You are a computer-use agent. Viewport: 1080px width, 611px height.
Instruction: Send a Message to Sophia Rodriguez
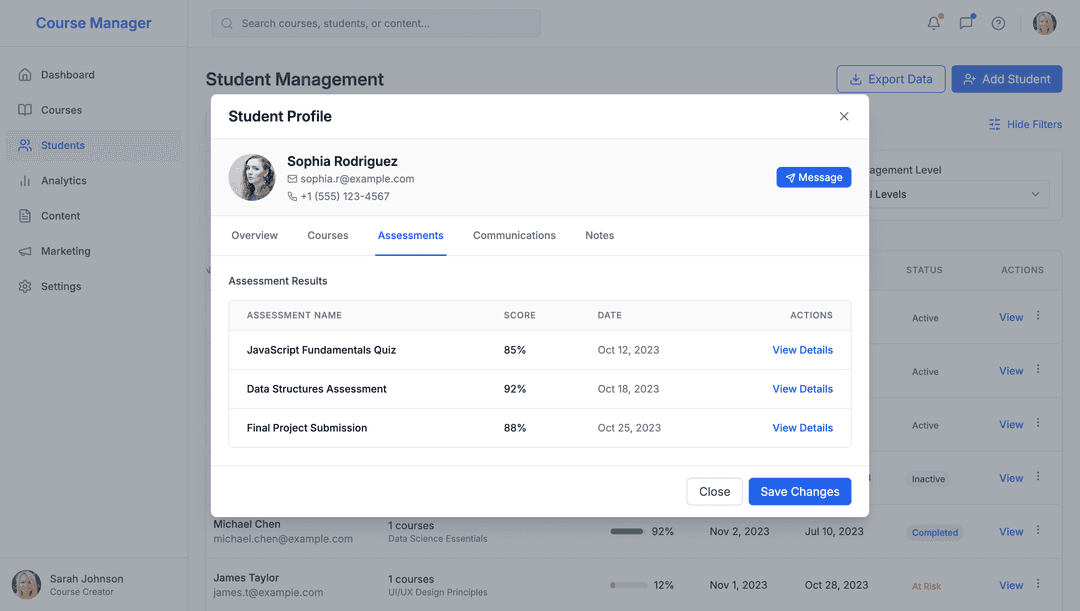(813, 177)
